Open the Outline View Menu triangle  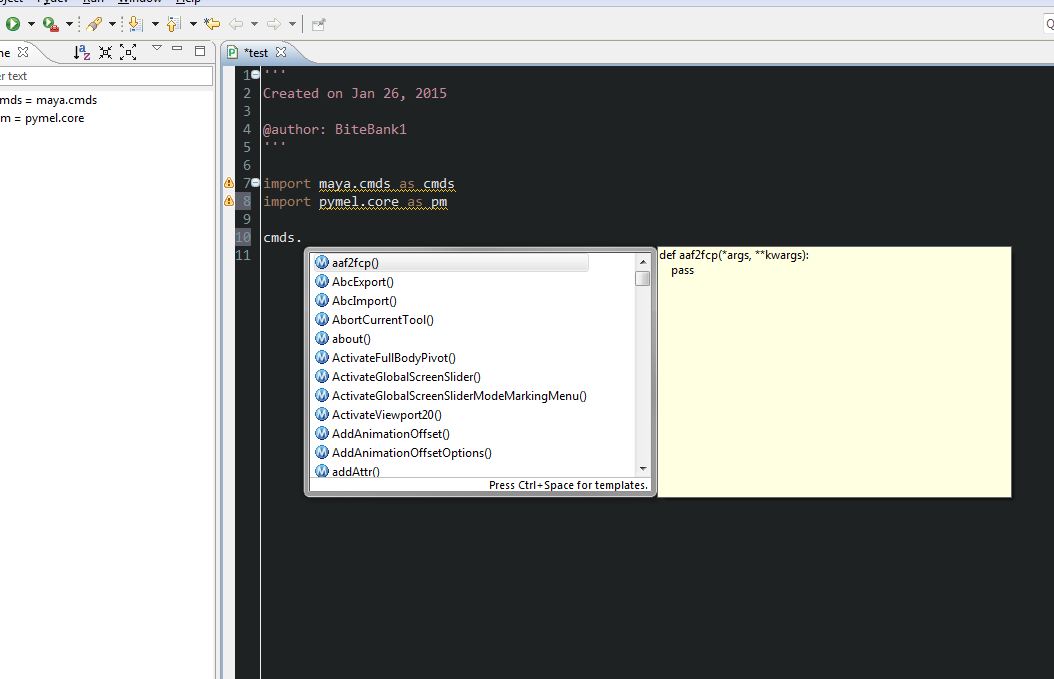157,48
